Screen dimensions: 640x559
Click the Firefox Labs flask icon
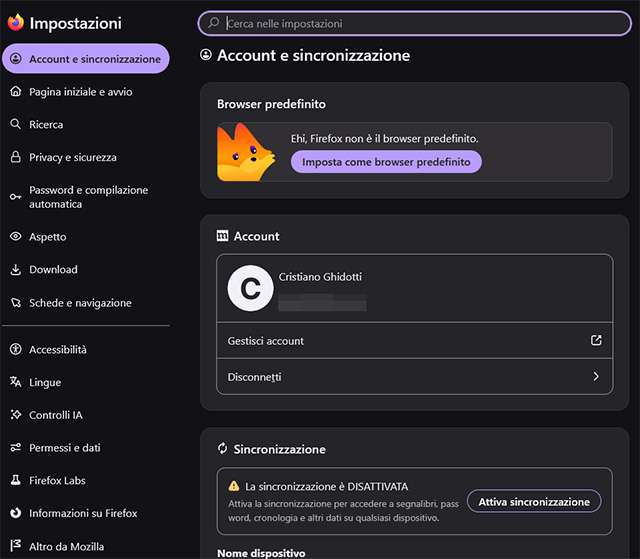pos(16,480)
